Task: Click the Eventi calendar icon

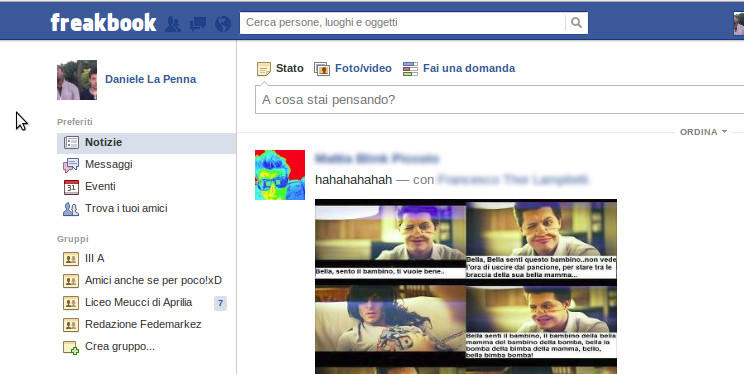Action: [x=71, y=187]
